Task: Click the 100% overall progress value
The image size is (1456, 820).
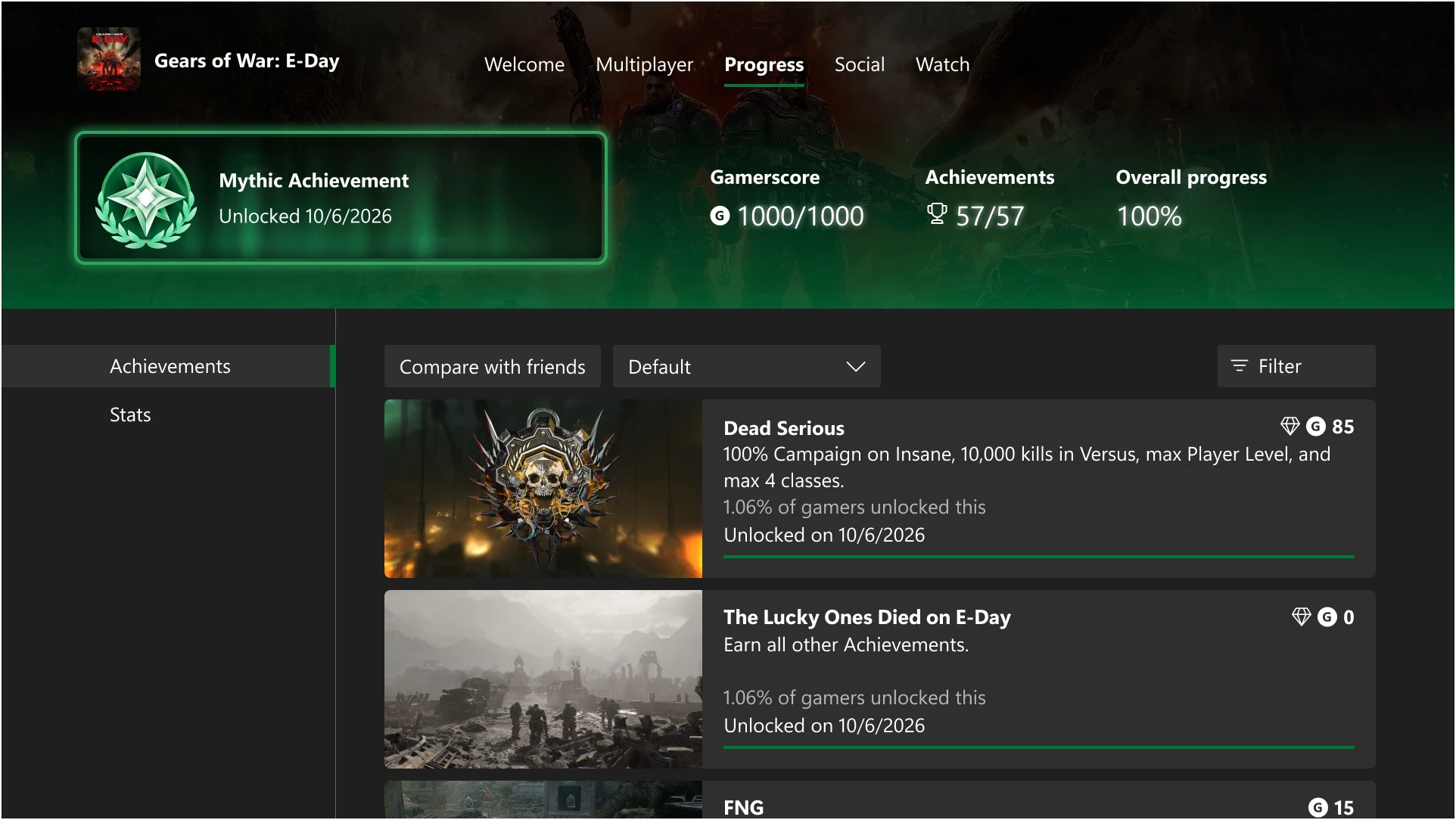Action: click(x=1149, y=216)
